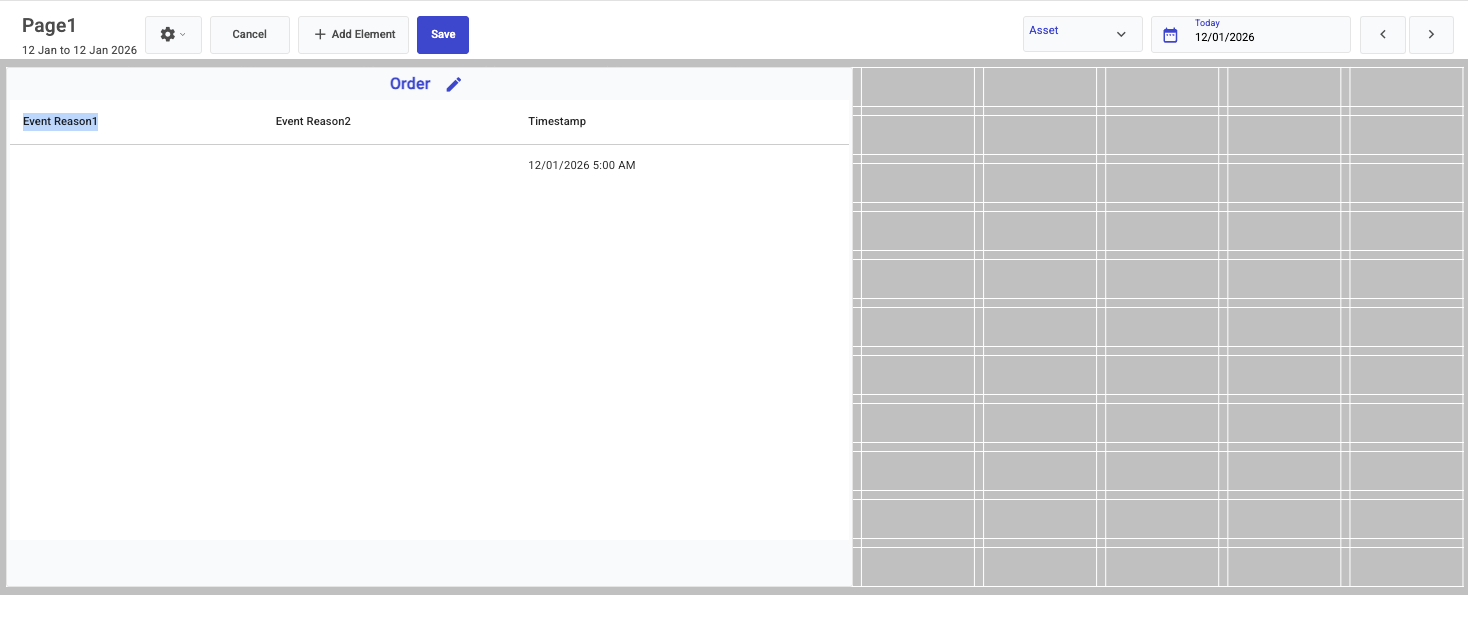1468x618 pixels.
Task: Open the gear settings menu
Action: (168, 34)
